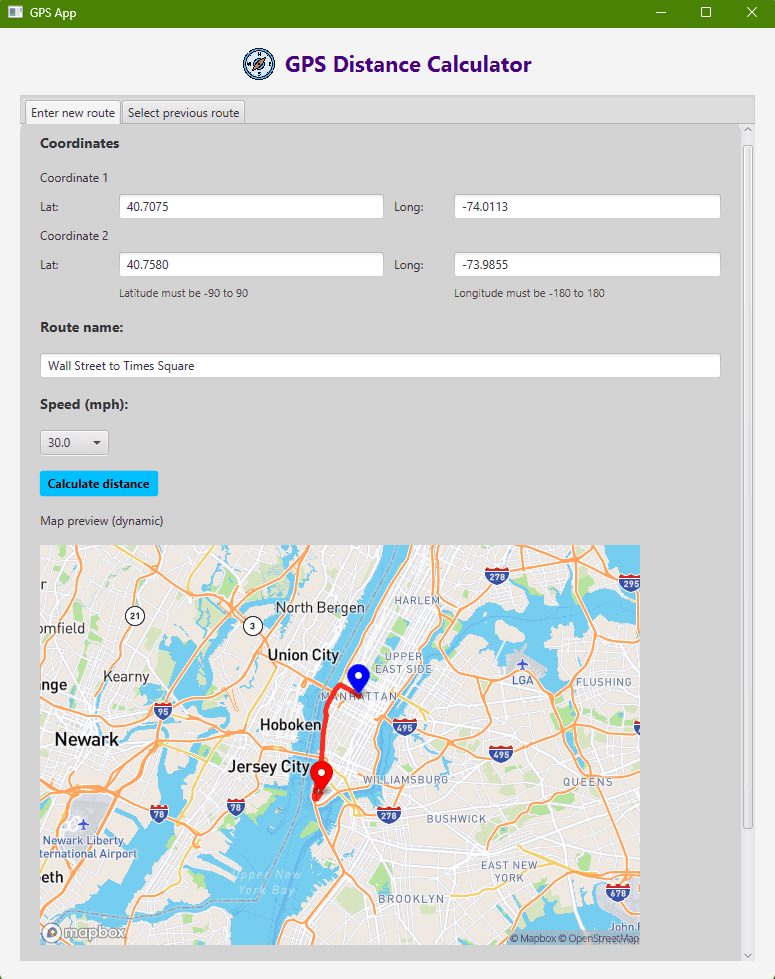Select the Enter new route tab
This screenshot has height=979, width=775.
coord(72,113)
